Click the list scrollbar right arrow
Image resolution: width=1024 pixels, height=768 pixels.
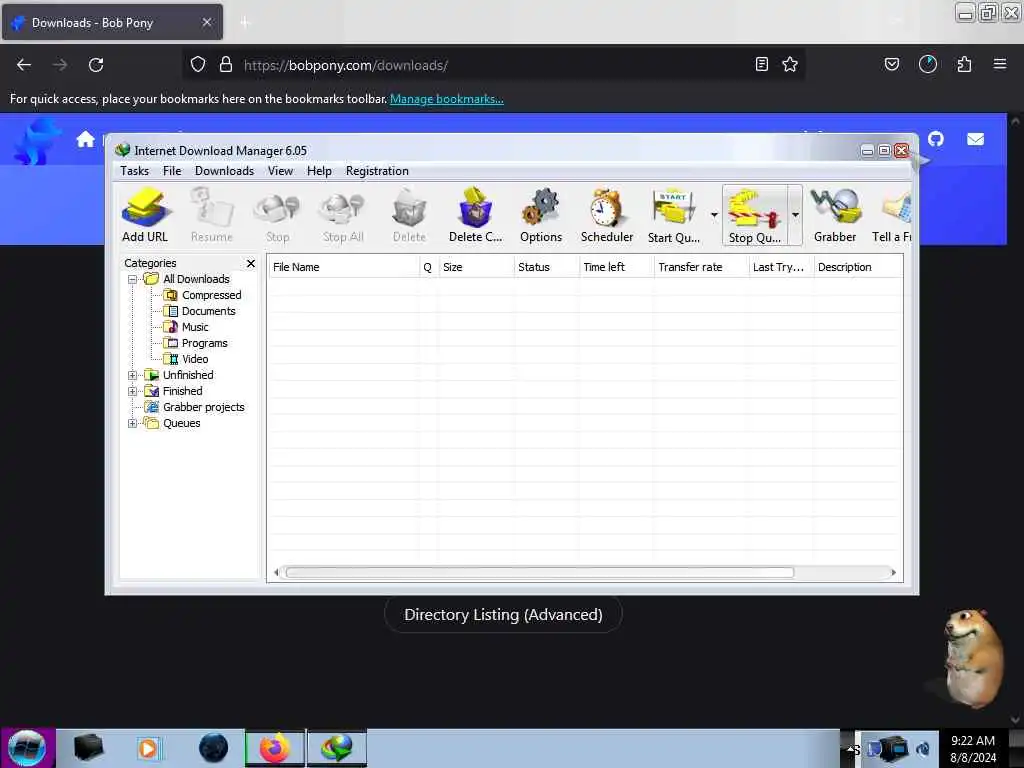tap(893, 573)
